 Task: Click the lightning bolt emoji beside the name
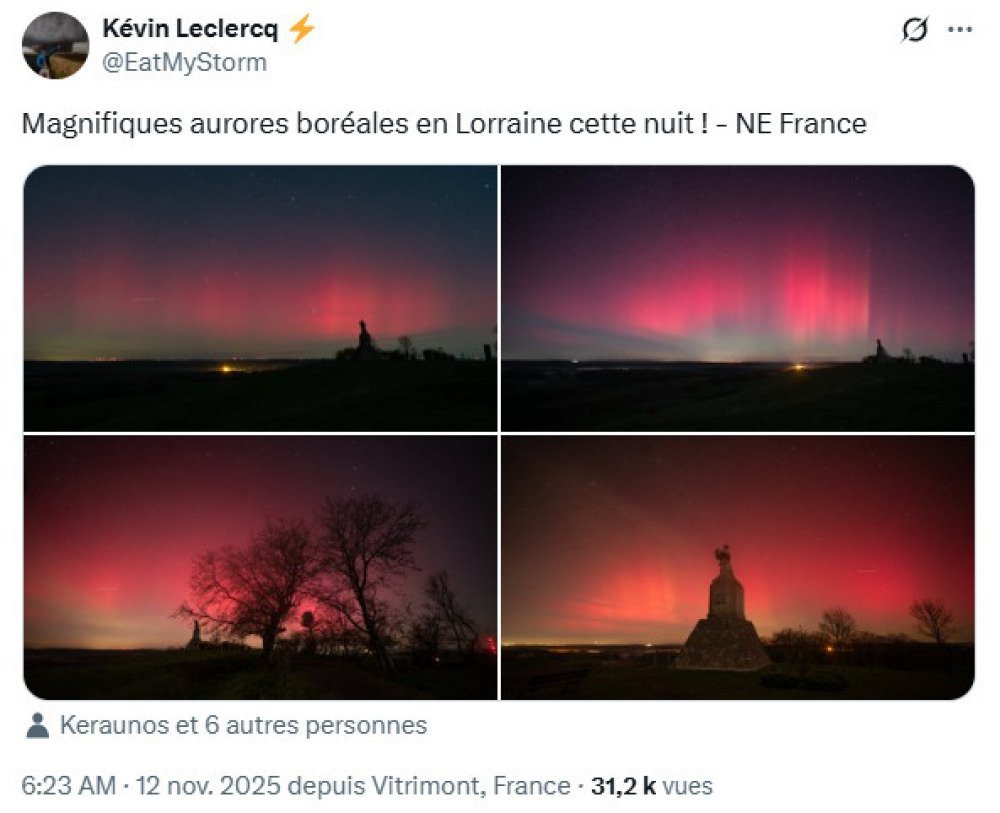[302, 29]
